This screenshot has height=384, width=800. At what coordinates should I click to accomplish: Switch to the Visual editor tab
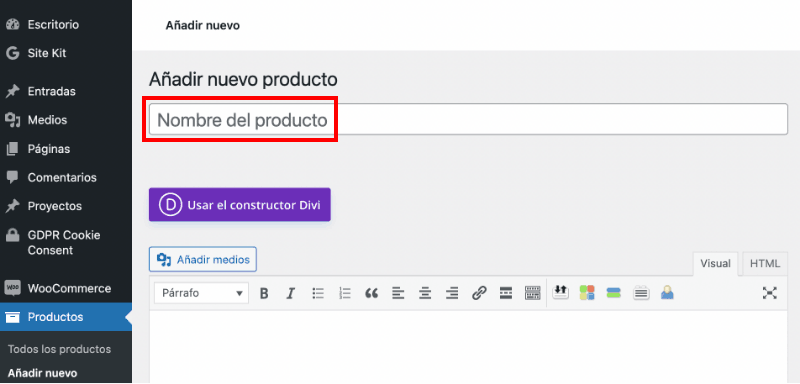(x=715, y=264)
